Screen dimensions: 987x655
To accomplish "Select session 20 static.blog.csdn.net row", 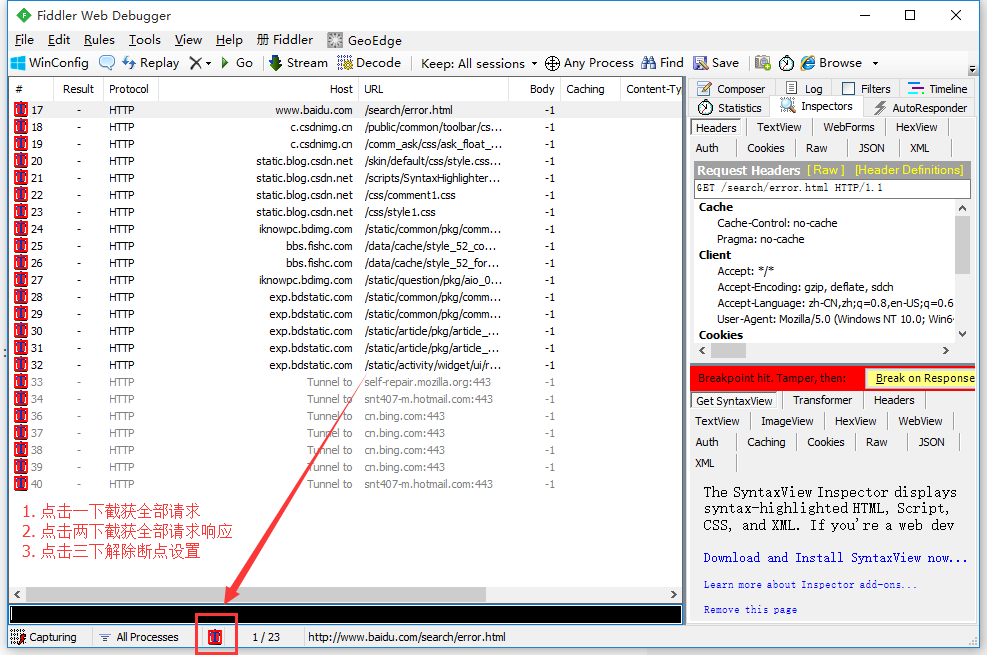I will [x=346, y=161].
